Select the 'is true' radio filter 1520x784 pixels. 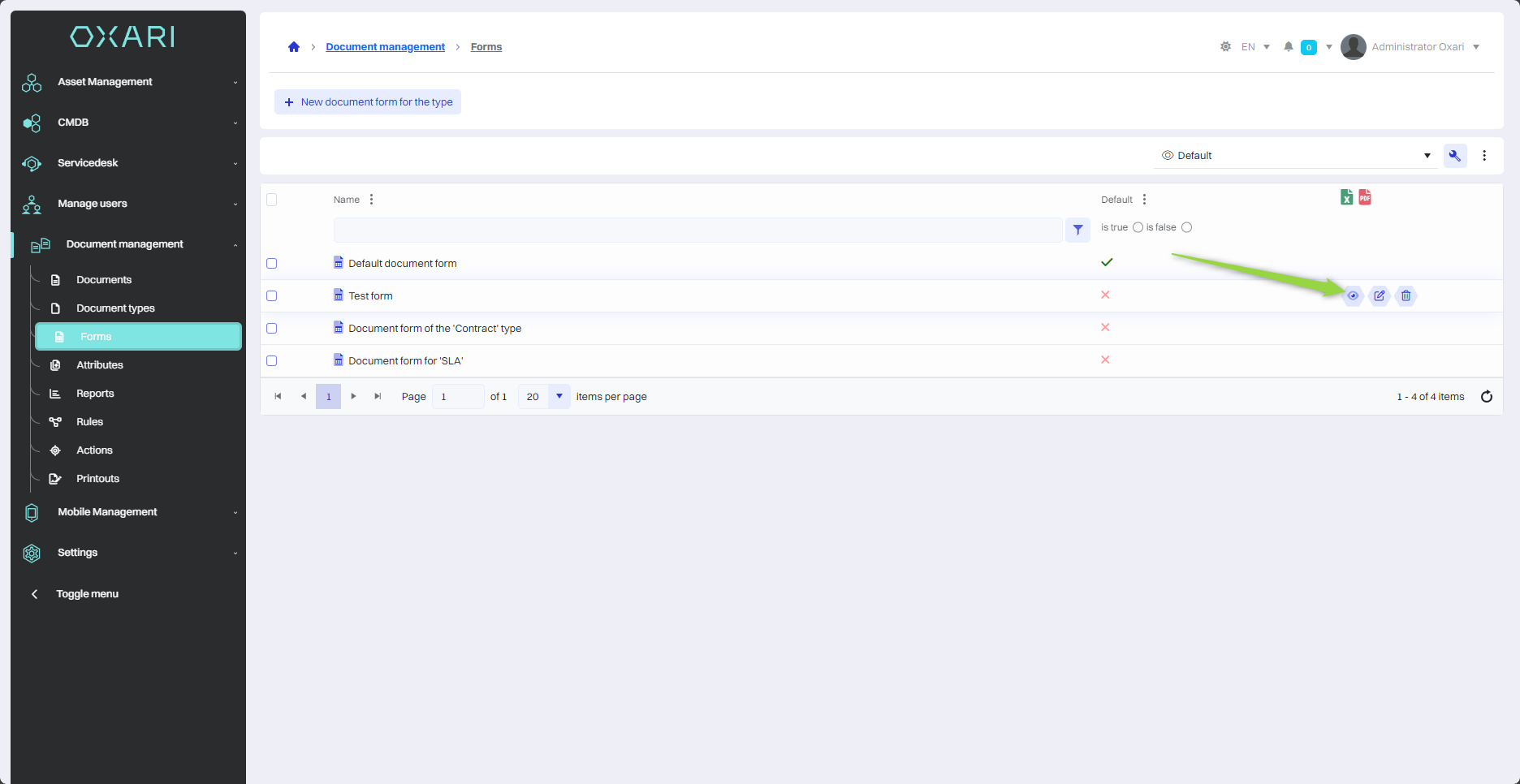click(x=1138, y=227)
